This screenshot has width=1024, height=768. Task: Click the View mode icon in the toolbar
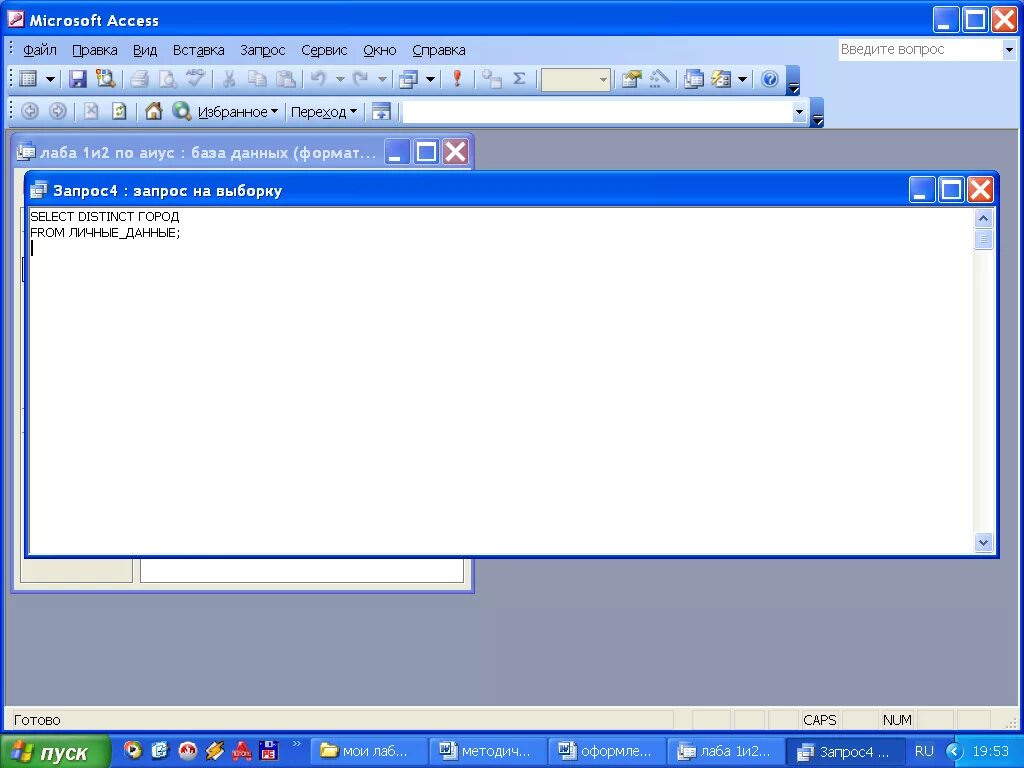coord(28,79)
